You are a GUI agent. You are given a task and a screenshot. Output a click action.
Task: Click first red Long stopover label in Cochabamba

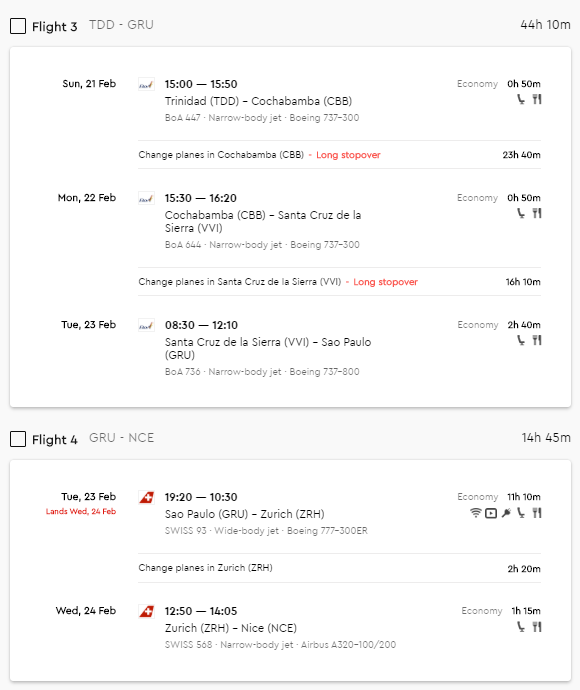(348, 155)
